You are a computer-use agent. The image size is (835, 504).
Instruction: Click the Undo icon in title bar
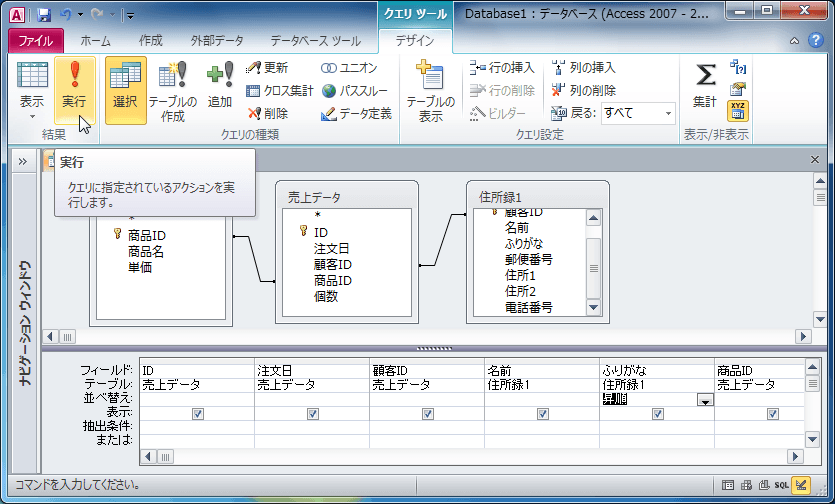coord(66,15)
